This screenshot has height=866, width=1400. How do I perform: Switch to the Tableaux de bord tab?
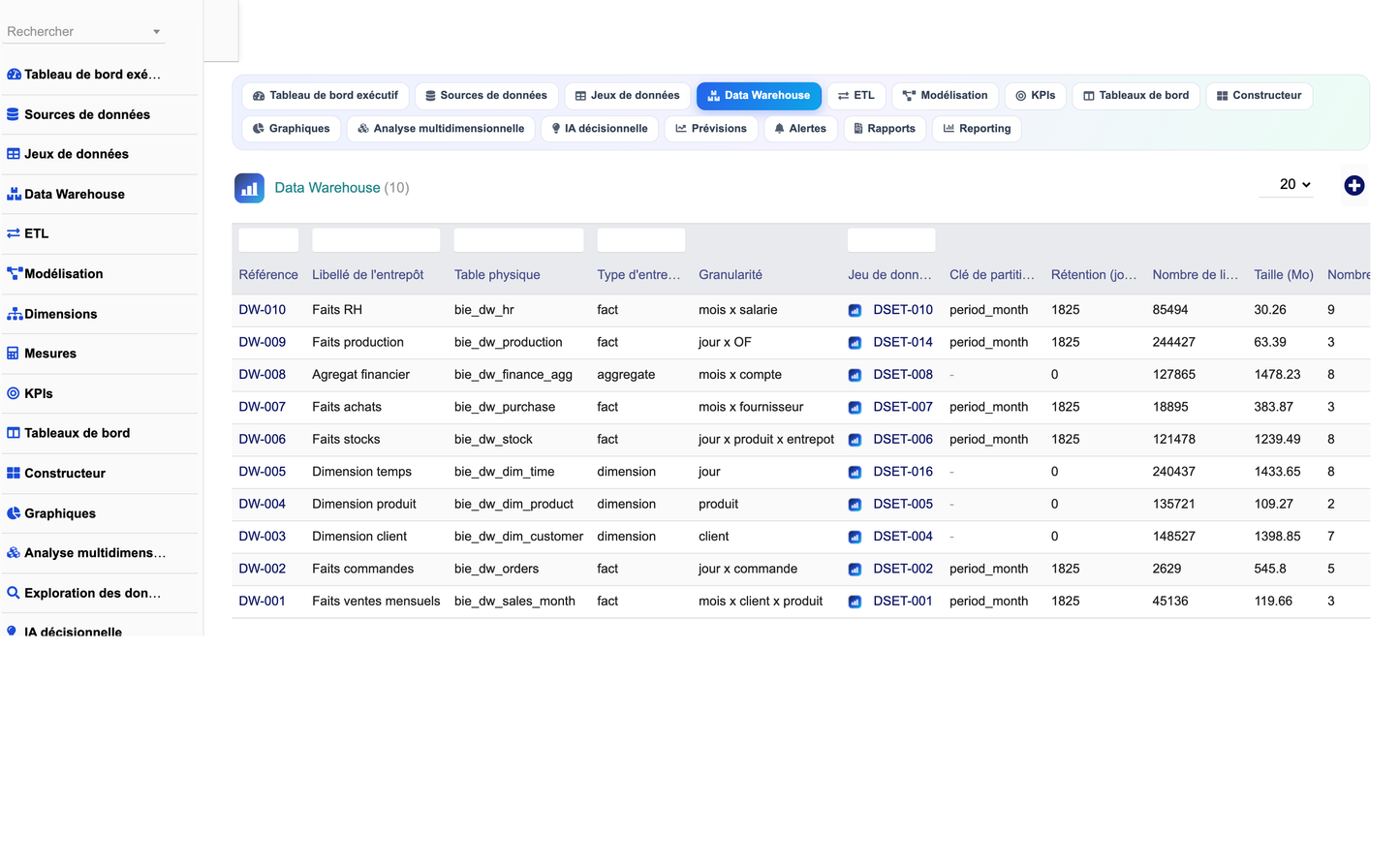click(x=1136, y=96)
